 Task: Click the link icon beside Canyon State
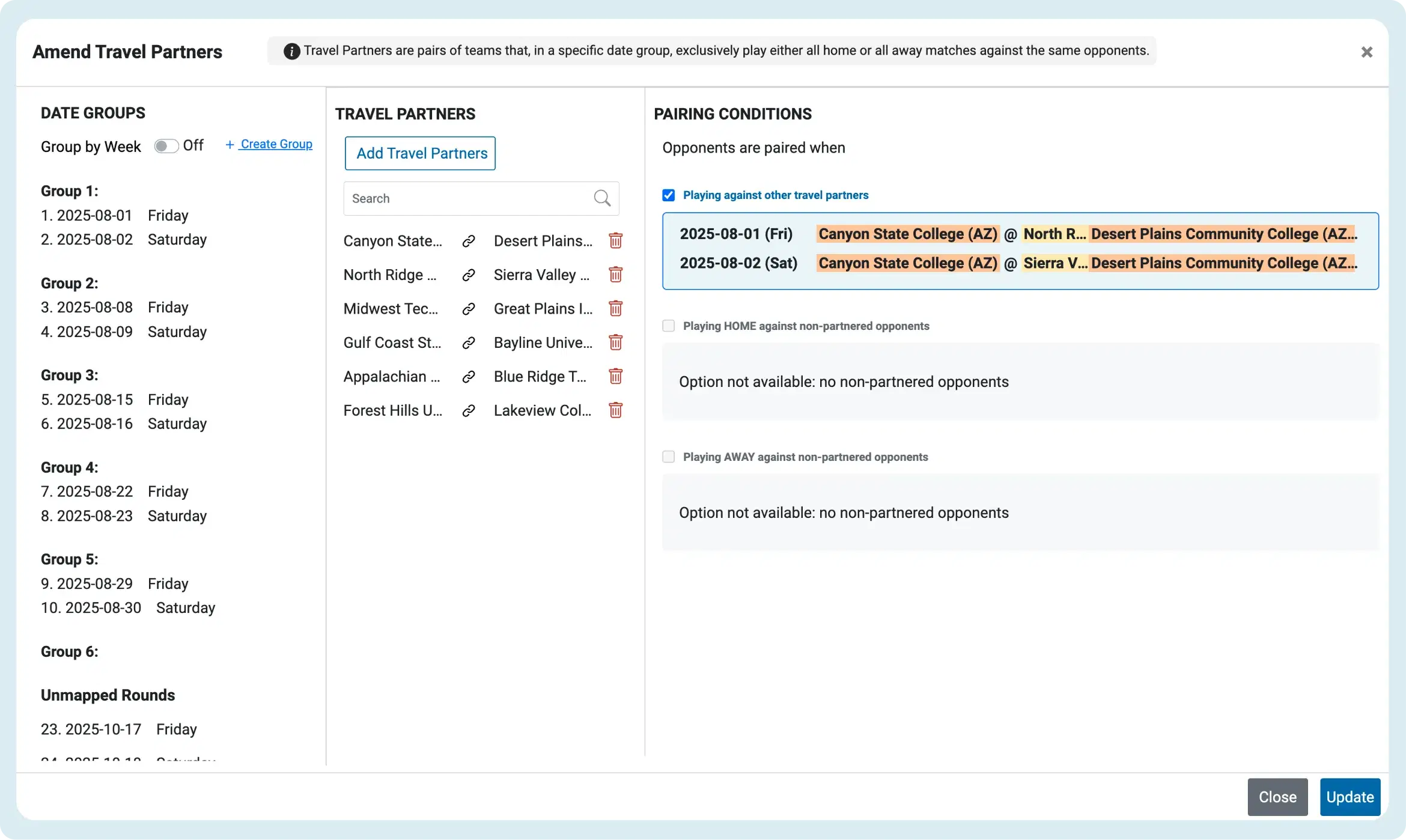coord(469,241)
